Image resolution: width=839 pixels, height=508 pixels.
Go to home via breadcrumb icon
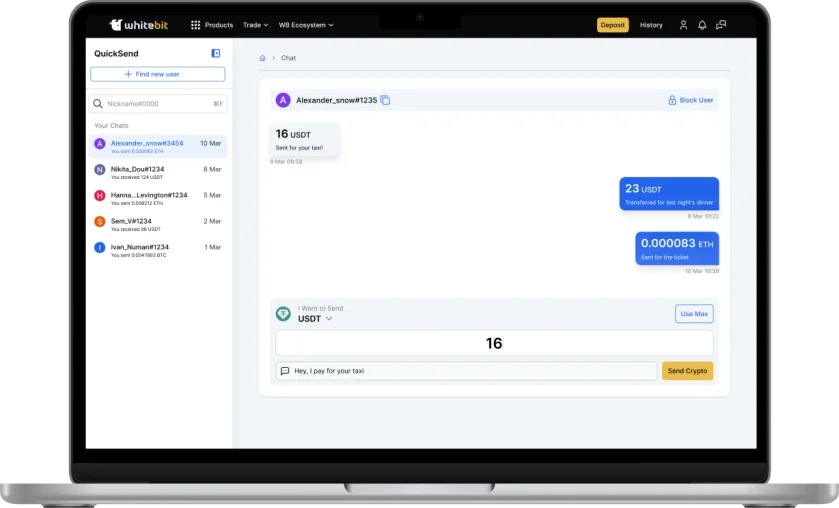pyautogui.click(x=263, y=58)
